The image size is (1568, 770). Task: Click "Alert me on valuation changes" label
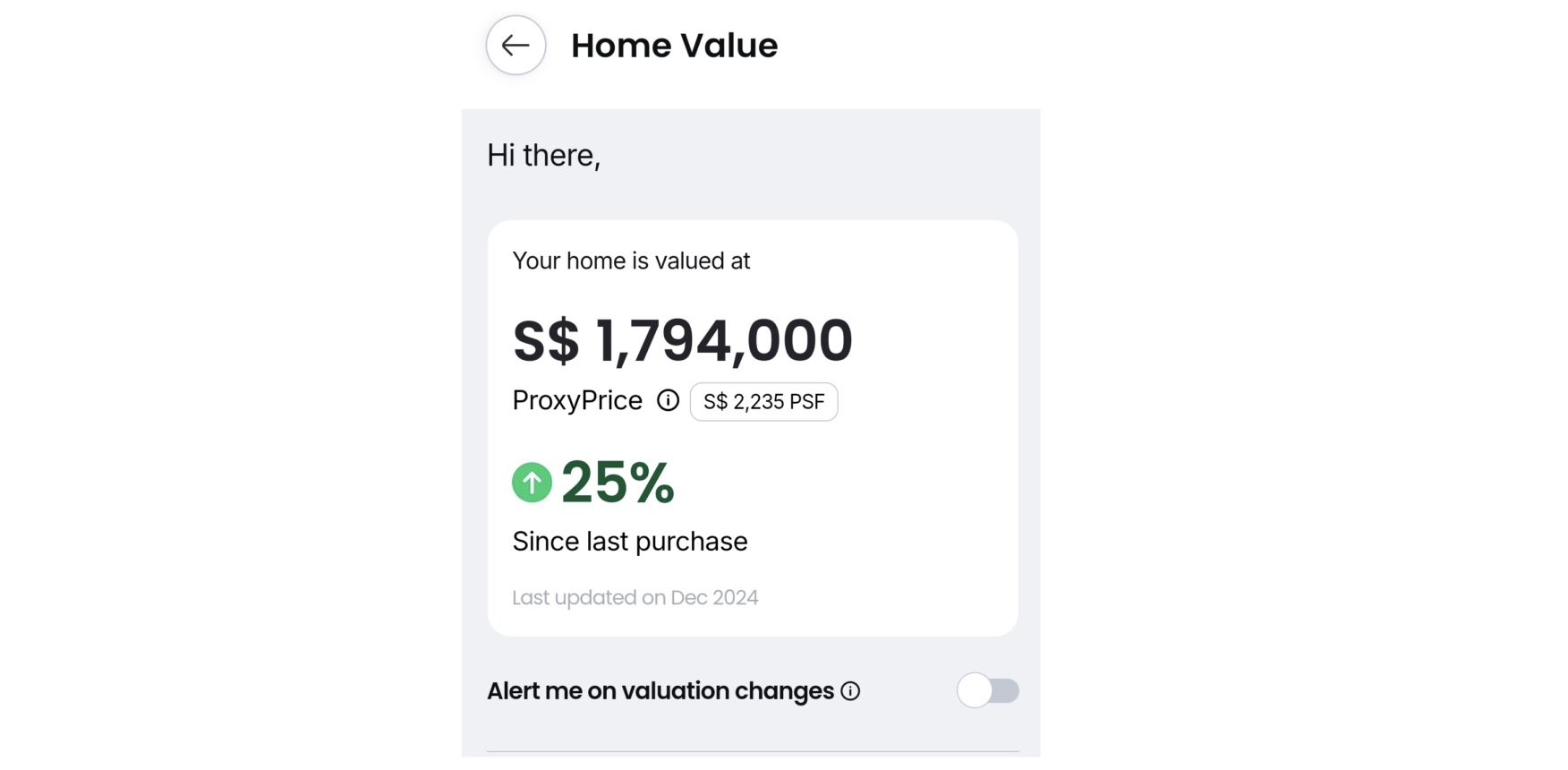point(660,691)
